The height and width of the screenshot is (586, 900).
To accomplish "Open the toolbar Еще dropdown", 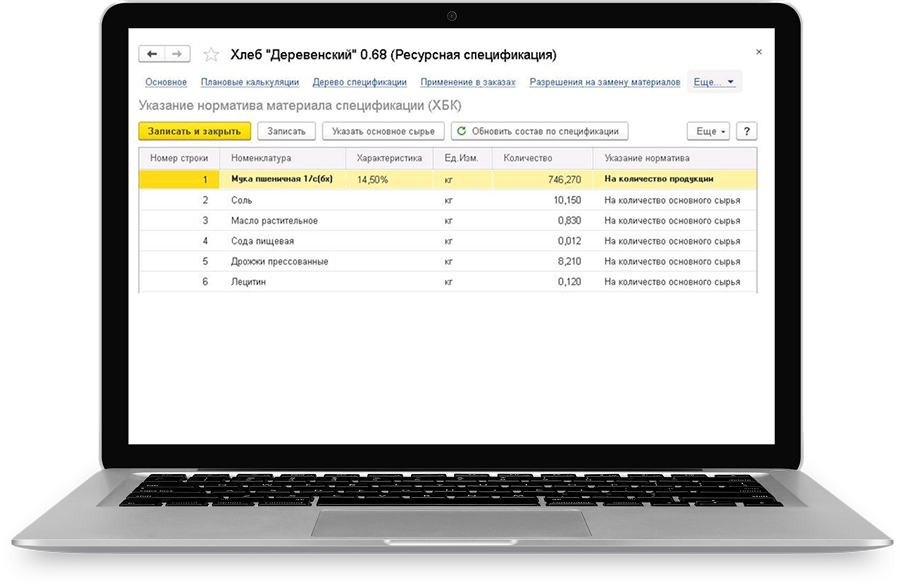I will click(x=708, y=131).
